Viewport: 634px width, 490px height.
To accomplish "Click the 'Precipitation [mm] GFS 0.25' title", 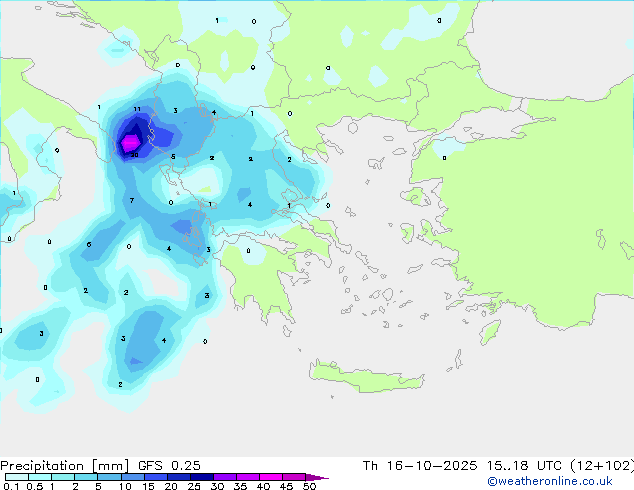I will click(x=100, y=466).
